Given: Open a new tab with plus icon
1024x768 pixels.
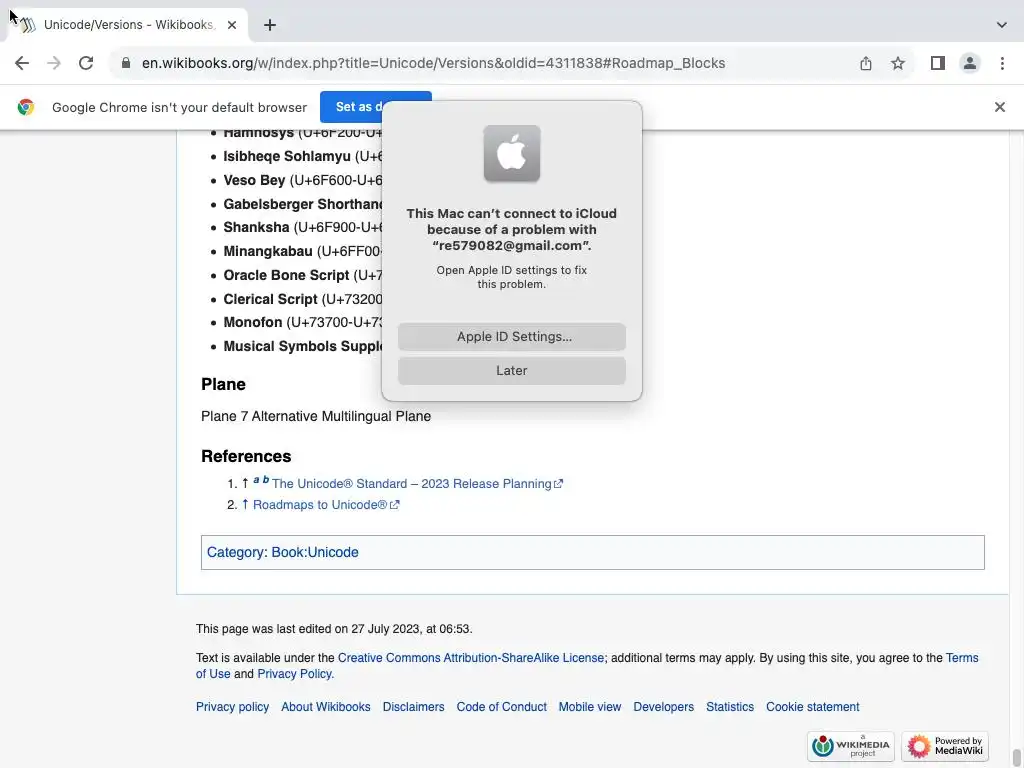Looking at the screenshot, I should tap(270, 25).
